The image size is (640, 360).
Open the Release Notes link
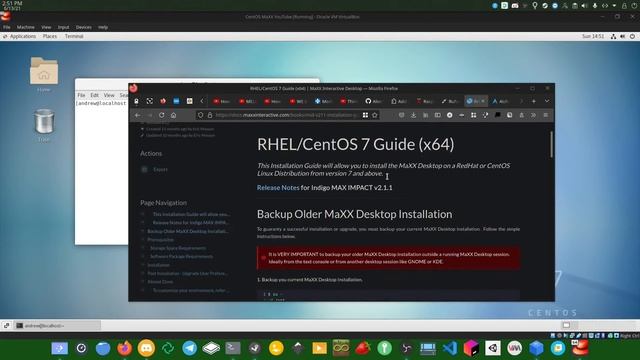click(x=278, y=187)
